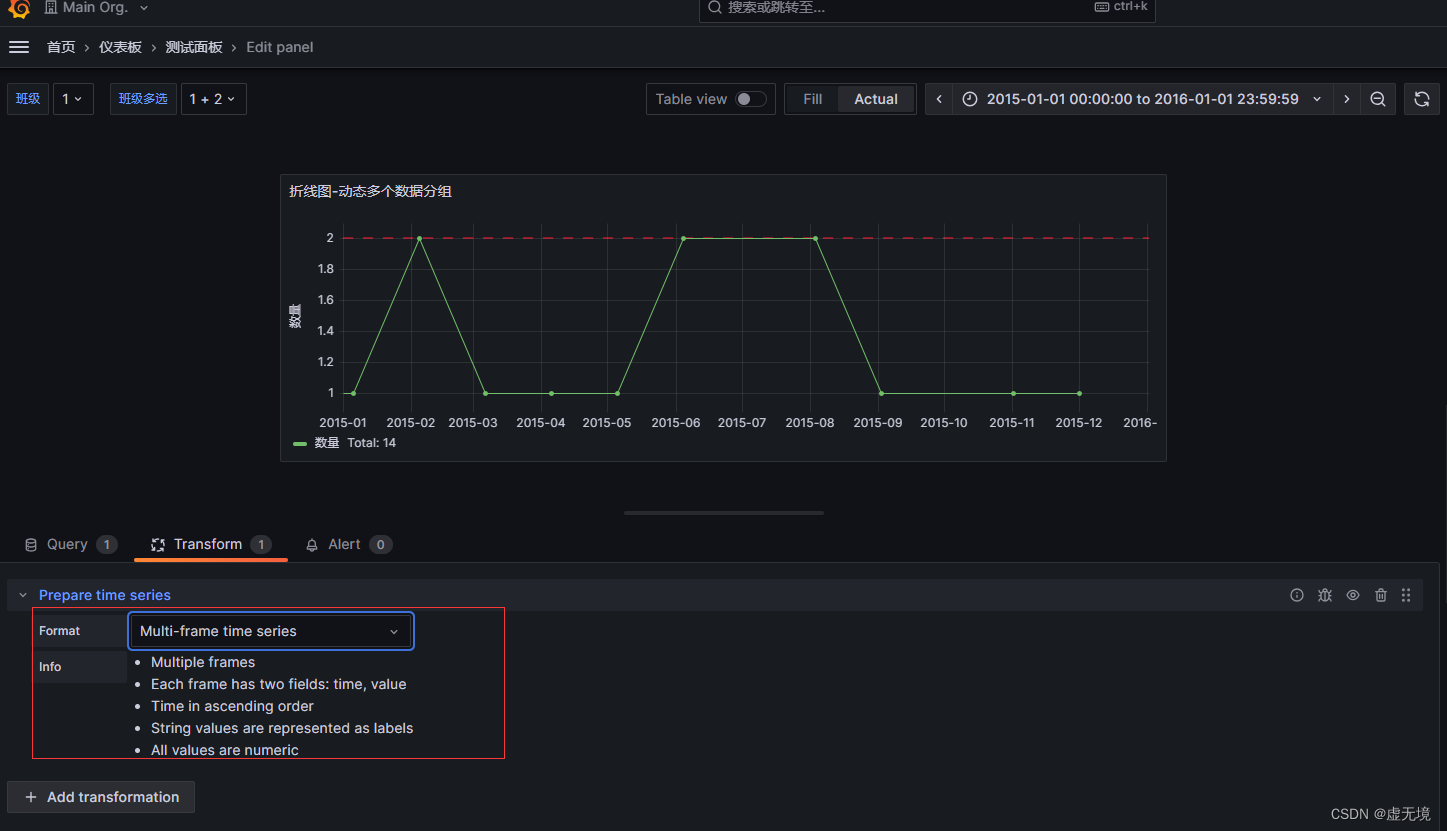This screenshot has height=831, width=1447.
Task: Open the Format dropdown Multi-frame time series
Action: [x=270, y=631]
